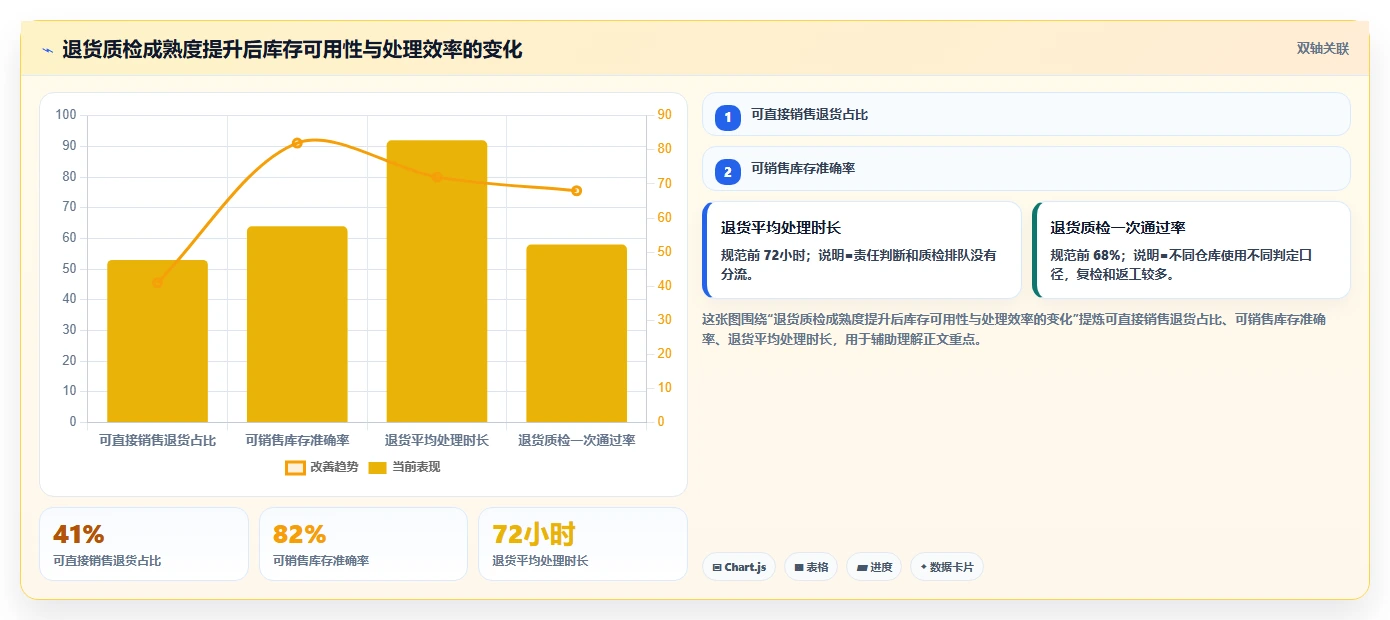Click the 表格 tag

(811, 567)
